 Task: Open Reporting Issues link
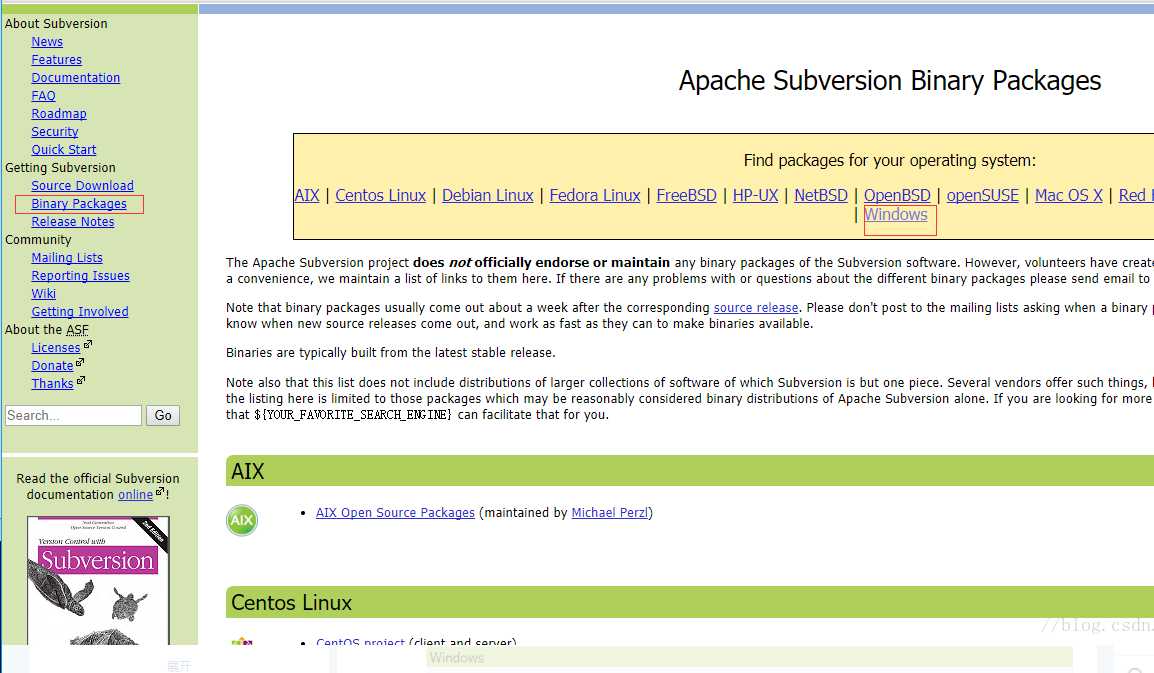[x=80, y=275]
